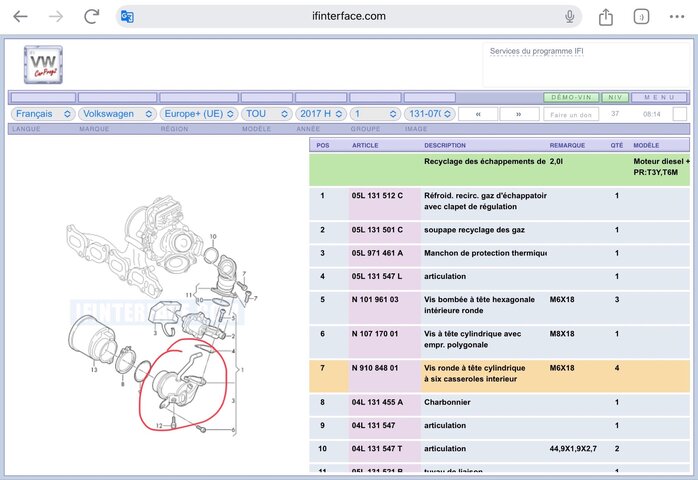
Task: Go to the next image with »
Action: point(519,114)
